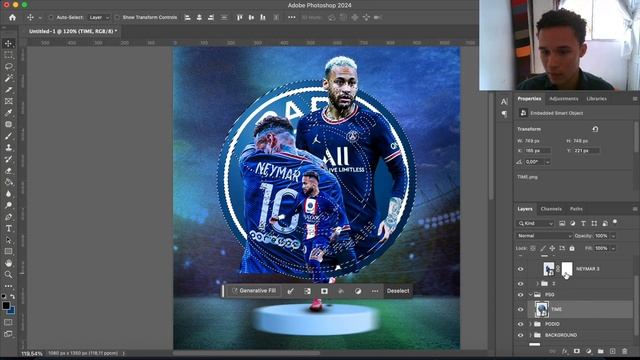The width and height of the screenshot is (640, 360).
Task: Click the X position input field
Action: [x=538, y=151]
